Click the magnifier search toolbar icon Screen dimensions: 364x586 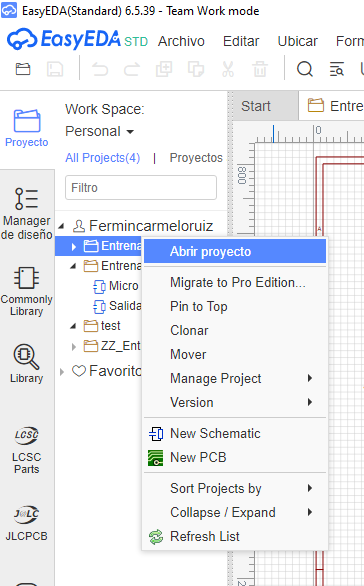[305, 69]
